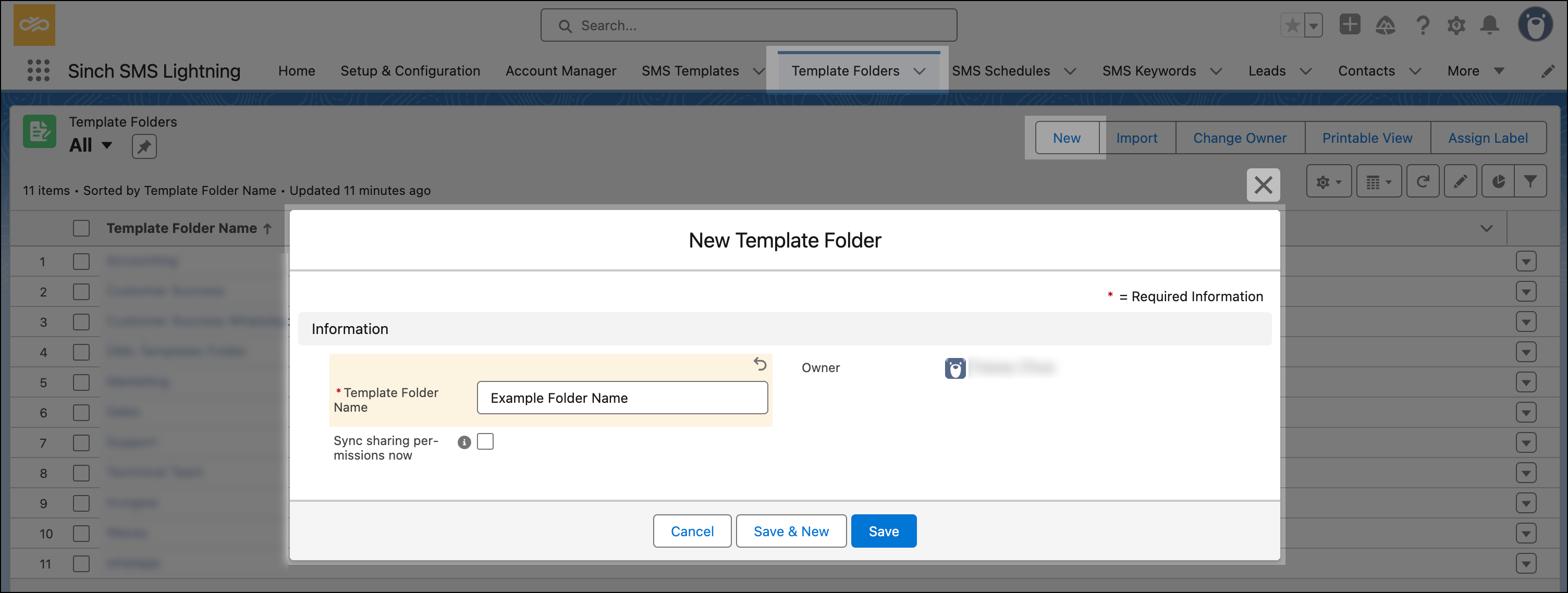Viewport: 1568px width, 593px height.
Task: Open the App Launcher waffle icon
Action: [39, 70]
